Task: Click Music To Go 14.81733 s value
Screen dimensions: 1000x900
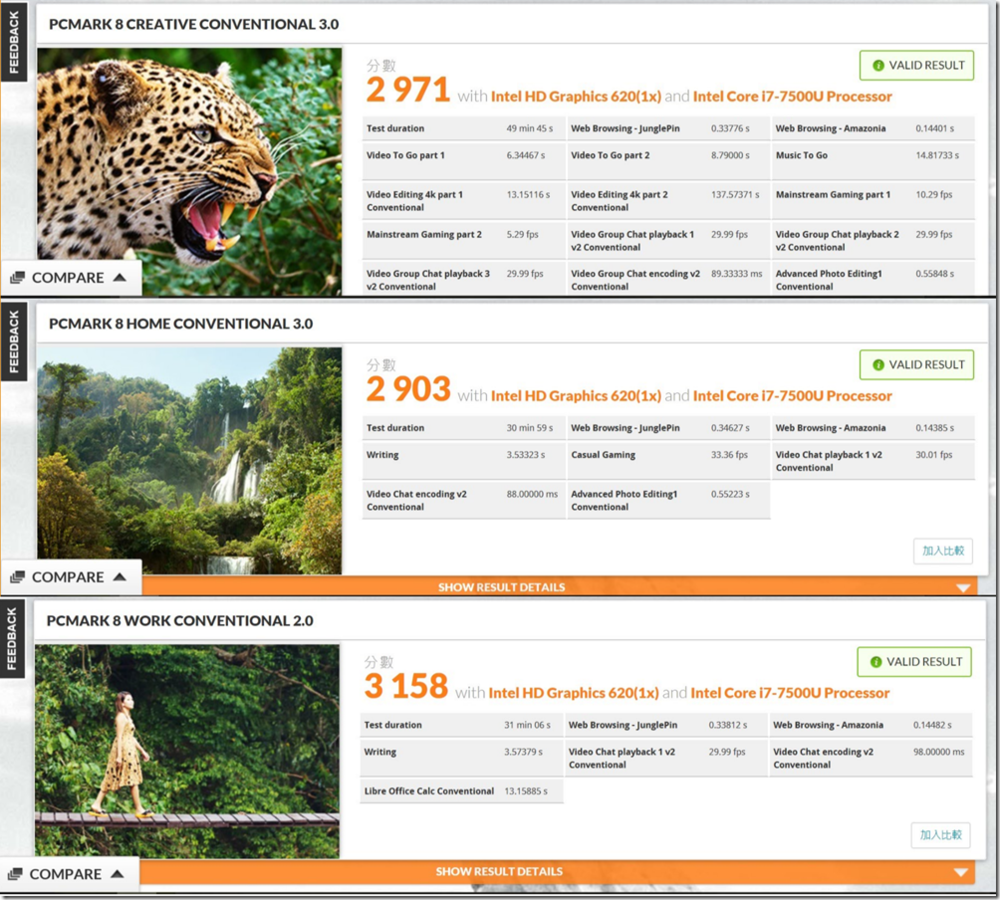Action: pyautogui.click(x=938, y=156)
